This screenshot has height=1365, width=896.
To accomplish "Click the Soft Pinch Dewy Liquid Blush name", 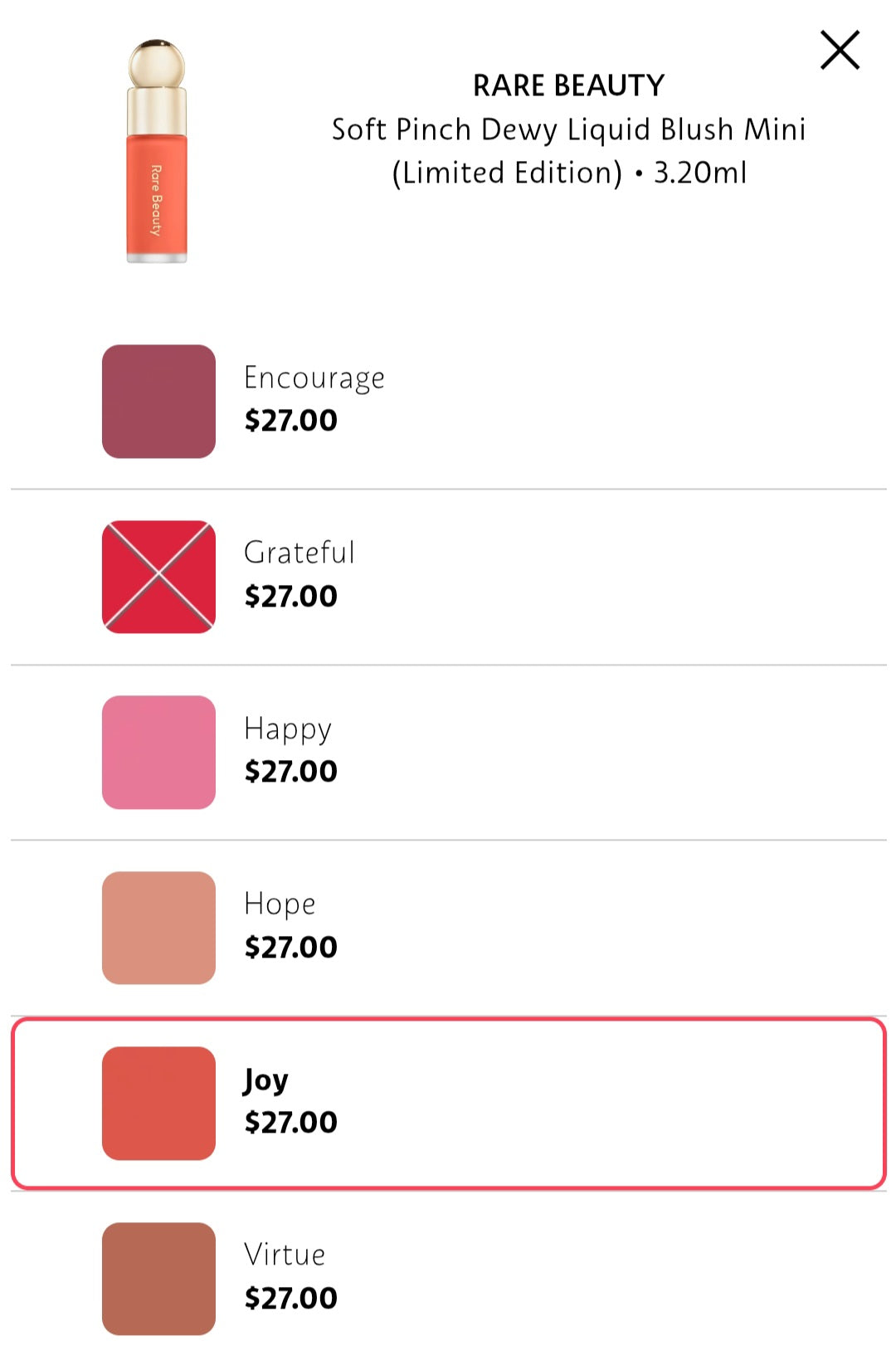I will coord(568,130).
